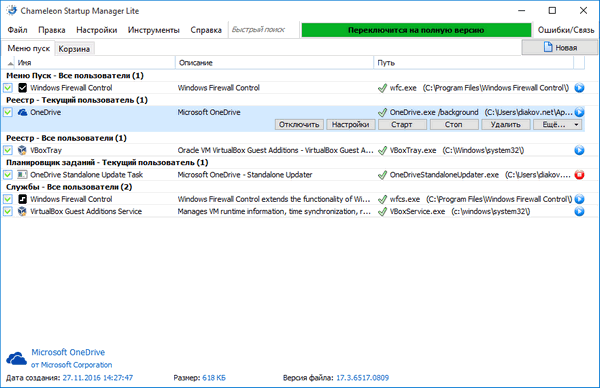This screenshot has height=388, width=600.
Task: Click the green checkmark beside wfc.exe
Action: pos(382,88)
